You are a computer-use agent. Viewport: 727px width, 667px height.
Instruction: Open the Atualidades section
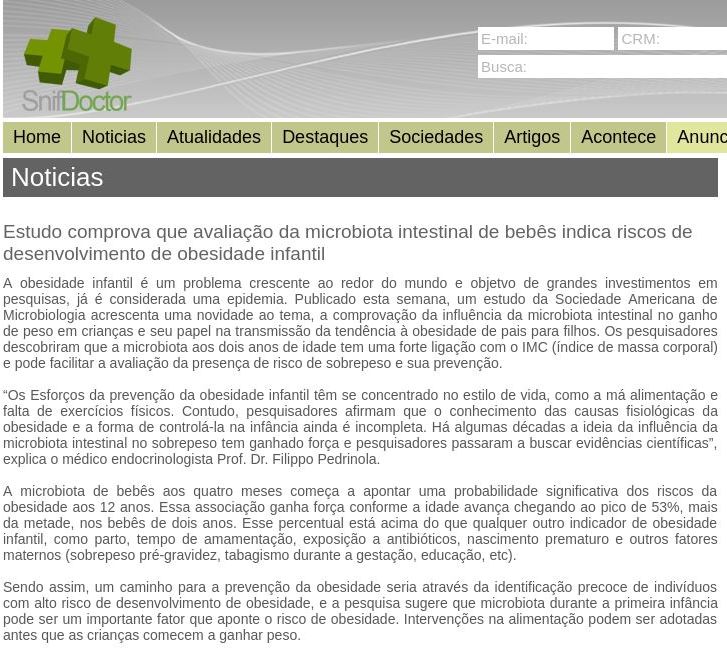pos(213,137)
